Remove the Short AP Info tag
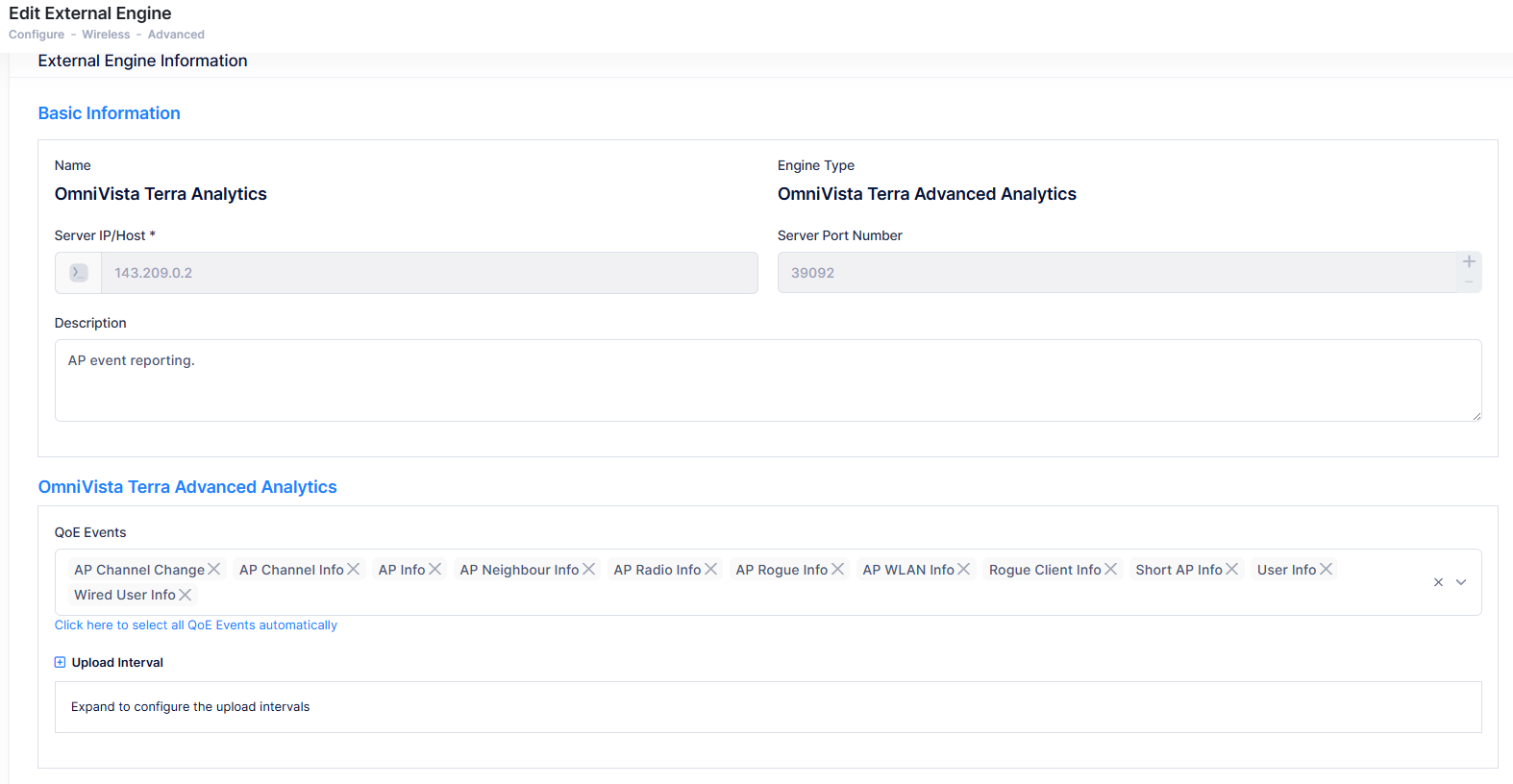The image size is (1513, 784). point(1232,570)
